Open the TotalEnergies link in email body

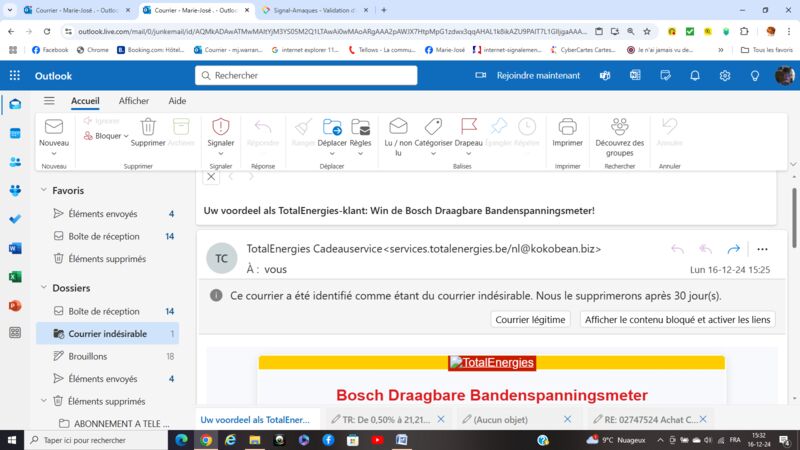(492, 363)
